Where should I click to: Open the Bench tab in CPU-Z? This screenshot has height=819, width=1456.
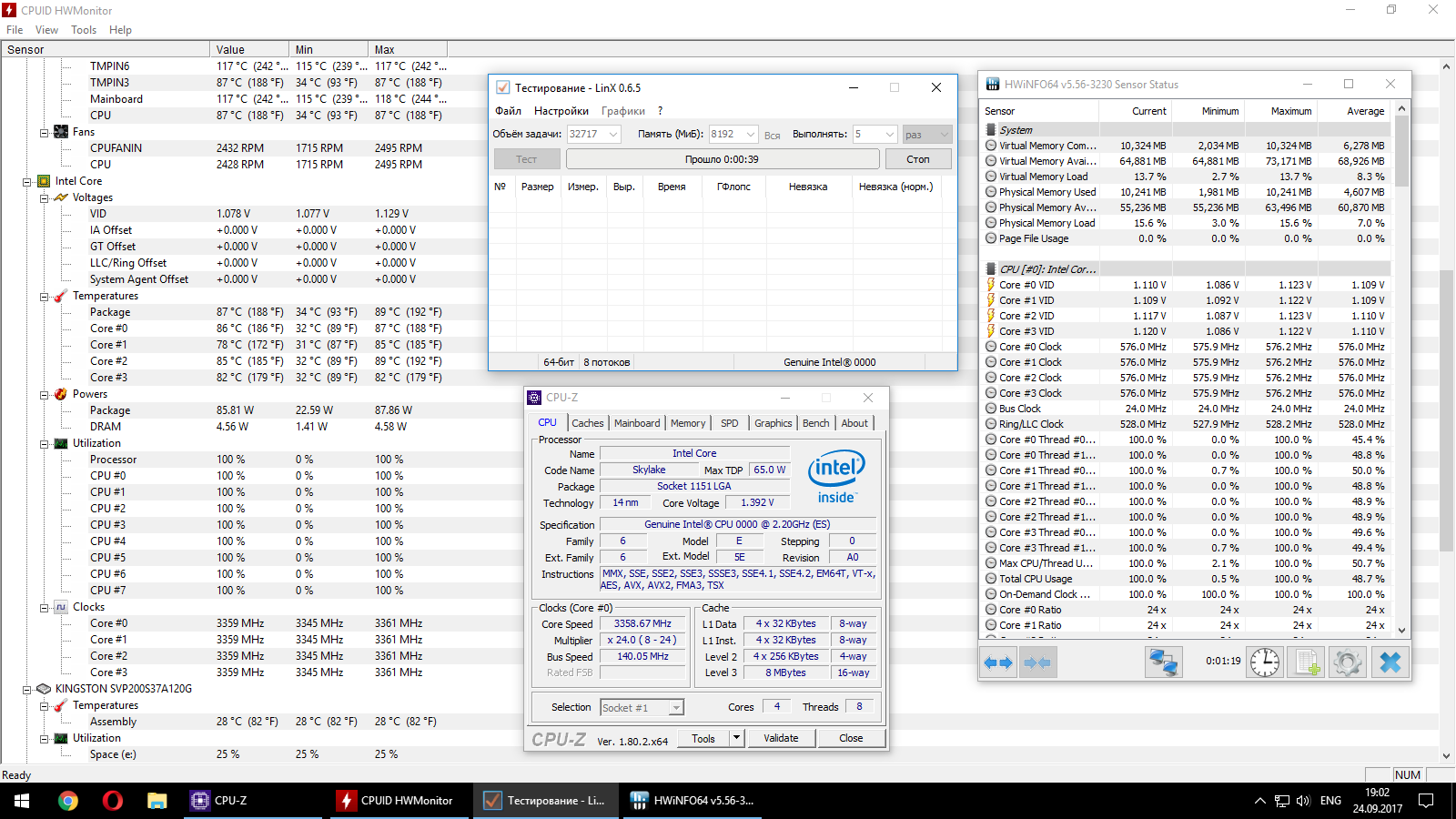click(816, 423)
